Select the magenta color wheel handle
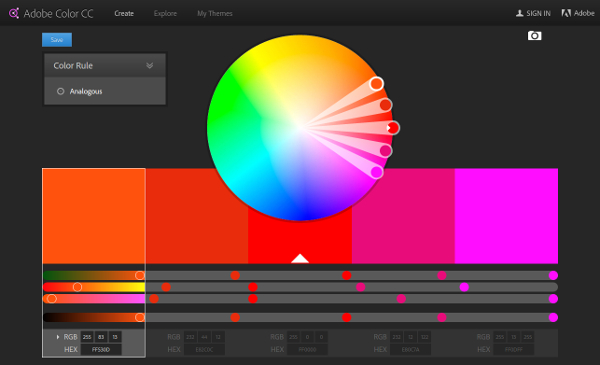The image size is (600, 365). 377,172
